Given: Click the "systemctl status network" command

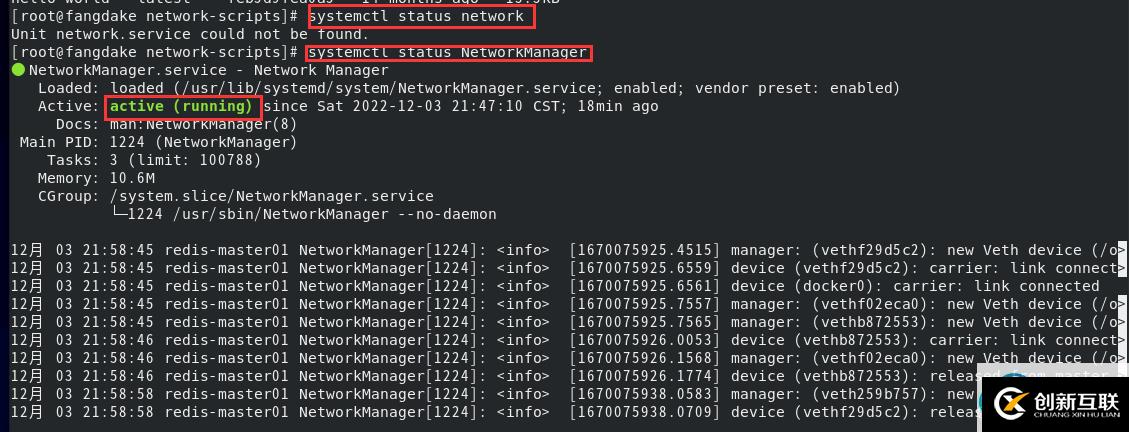Looking at the screenshot, I should point(416,16).
